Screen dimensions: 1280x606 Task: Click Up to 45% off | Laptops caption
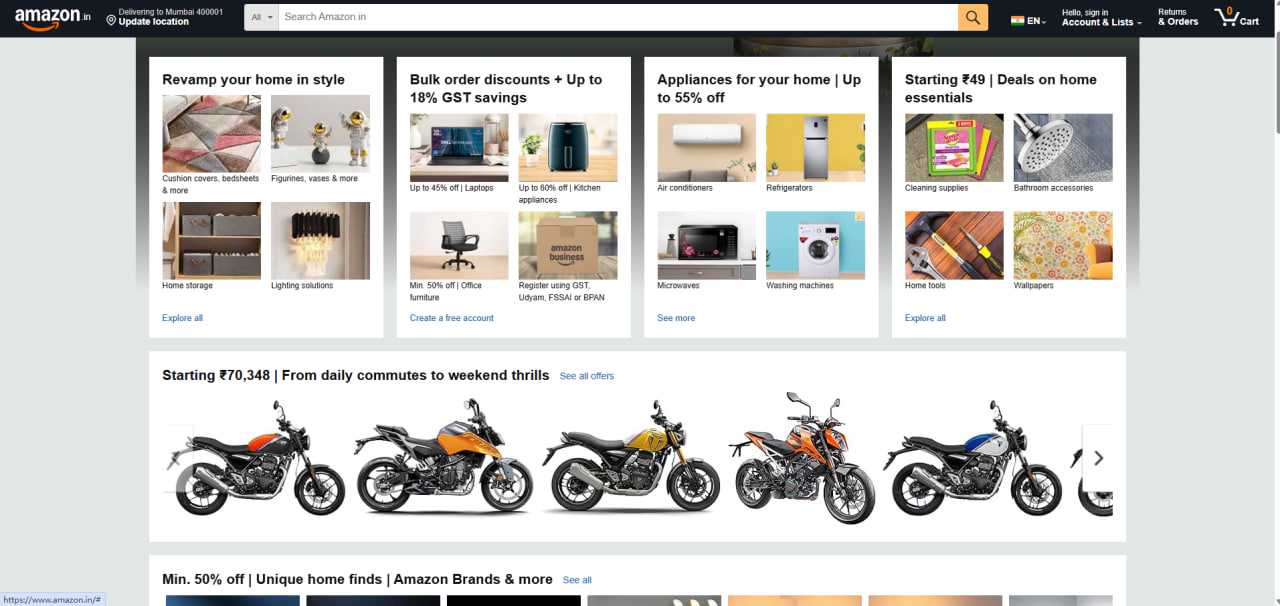point(452,188)
